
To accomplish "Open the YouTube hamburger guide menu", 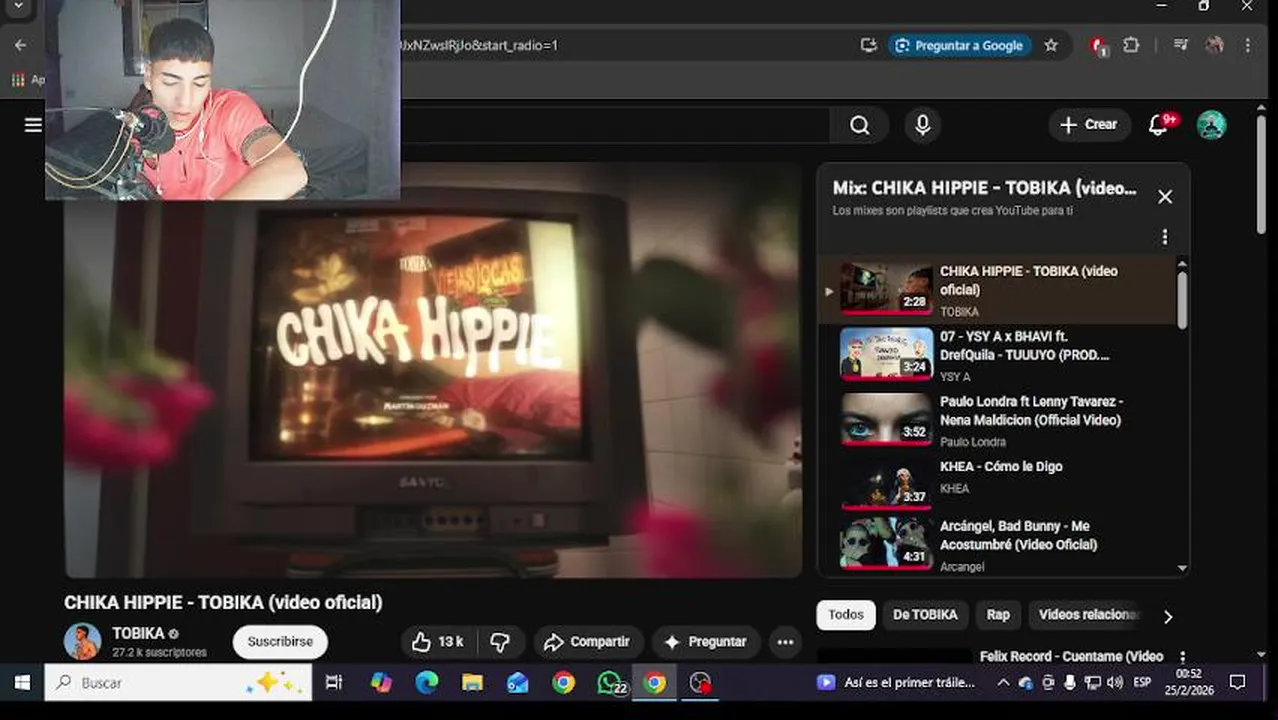I will 33,125.
